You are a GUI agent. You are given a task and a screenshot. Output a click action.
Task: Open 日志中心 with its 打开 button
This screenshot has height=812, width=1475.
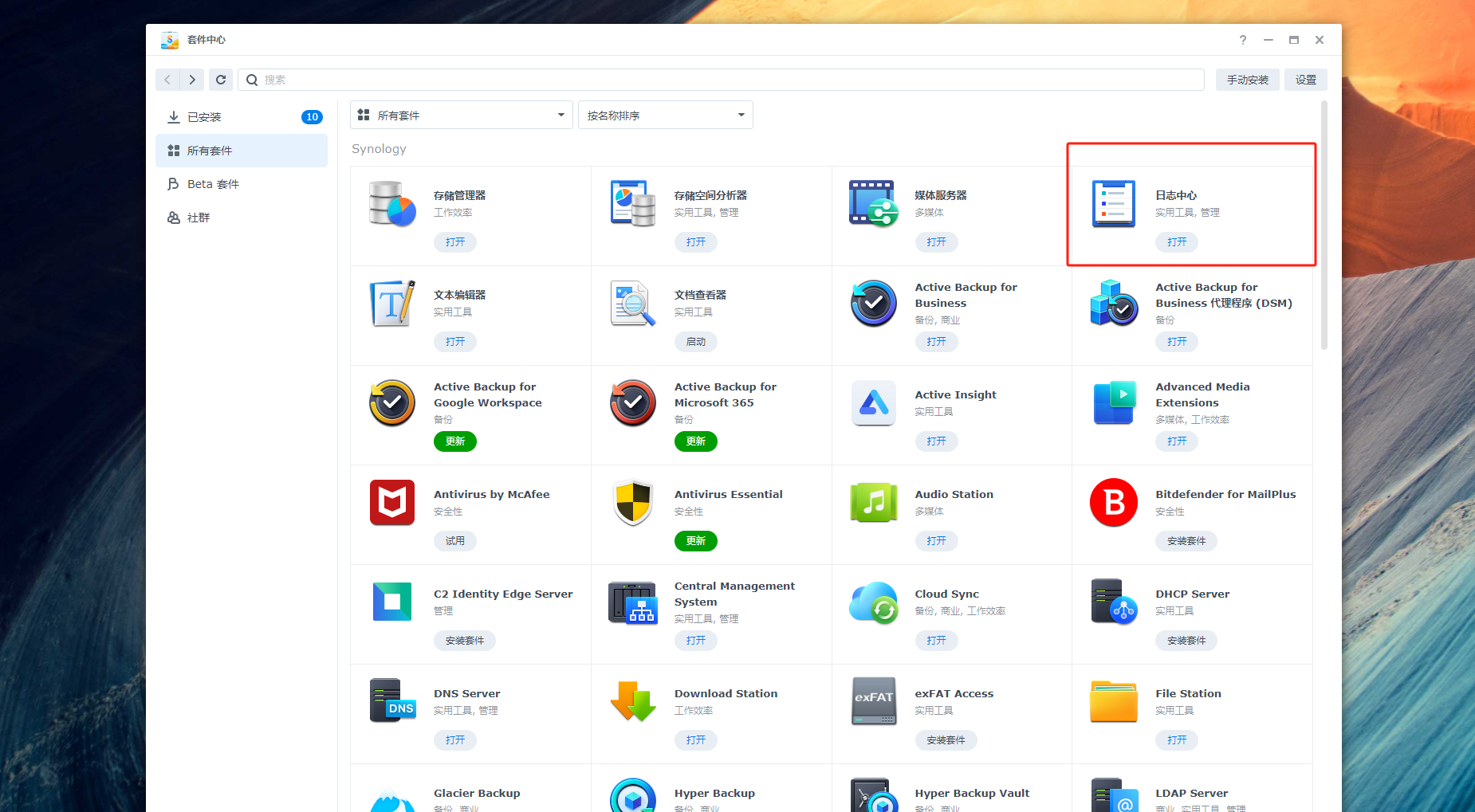1177,242
